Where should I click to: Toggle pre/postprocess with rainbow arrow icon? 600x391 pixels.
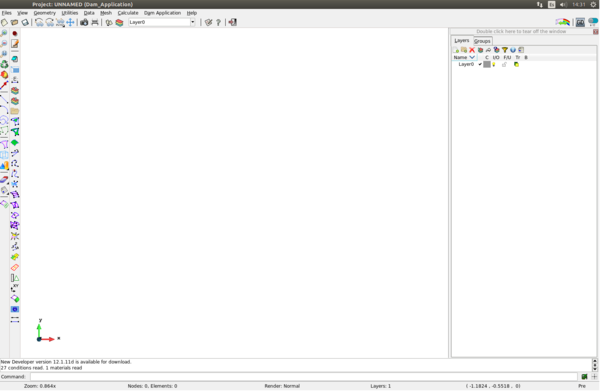coord(562,22)
